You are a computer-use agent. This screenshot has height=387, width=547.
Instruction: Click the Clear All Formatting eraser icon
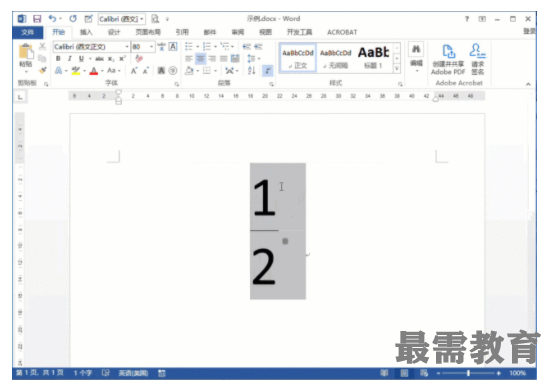[x=139, y=58]
